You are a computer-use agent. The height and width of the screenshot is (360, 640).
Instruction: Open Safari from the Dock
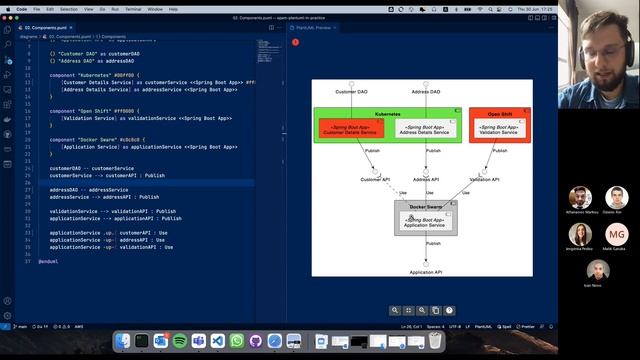tap(275, 341)
